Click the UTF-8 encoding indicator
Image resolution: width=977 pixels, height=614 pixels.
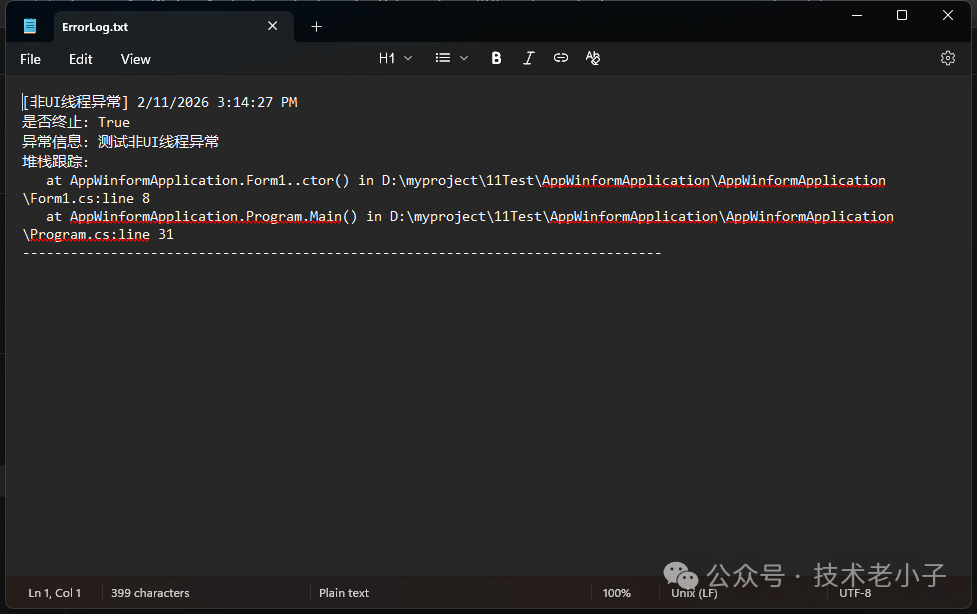855,593
